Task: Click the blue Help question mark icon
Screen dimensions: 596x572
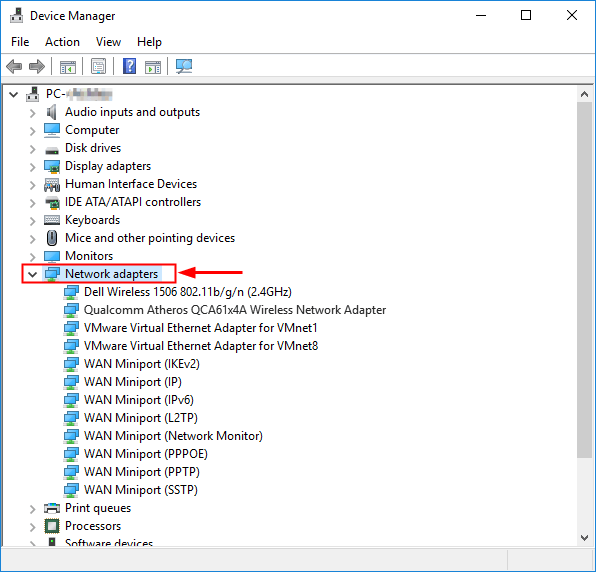Action: pyautogui.click(x=129, y=66)
